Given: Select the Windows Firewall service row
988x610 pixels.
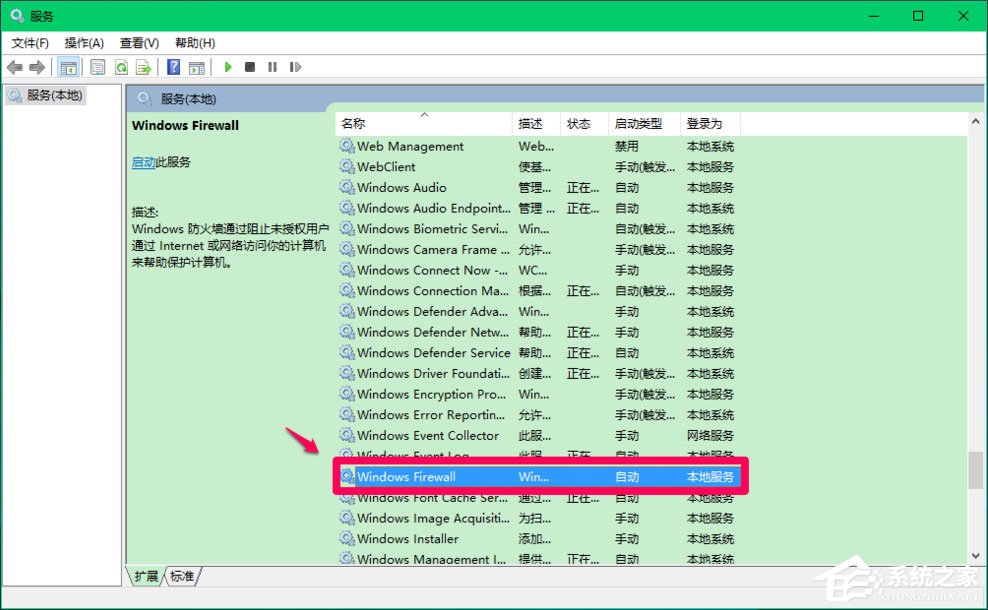Looking at the screenshot, I should [x=420, y=477].
